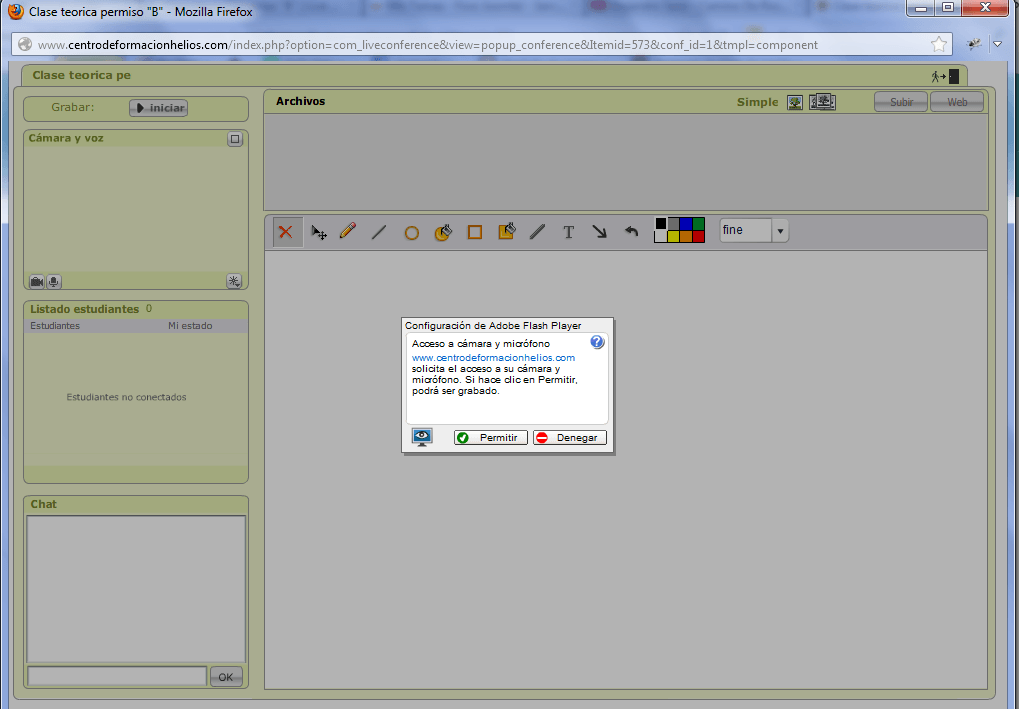The image size is (1019, 709).
Task: Click Permitir to allow camera access
Action: coord(491,437)
